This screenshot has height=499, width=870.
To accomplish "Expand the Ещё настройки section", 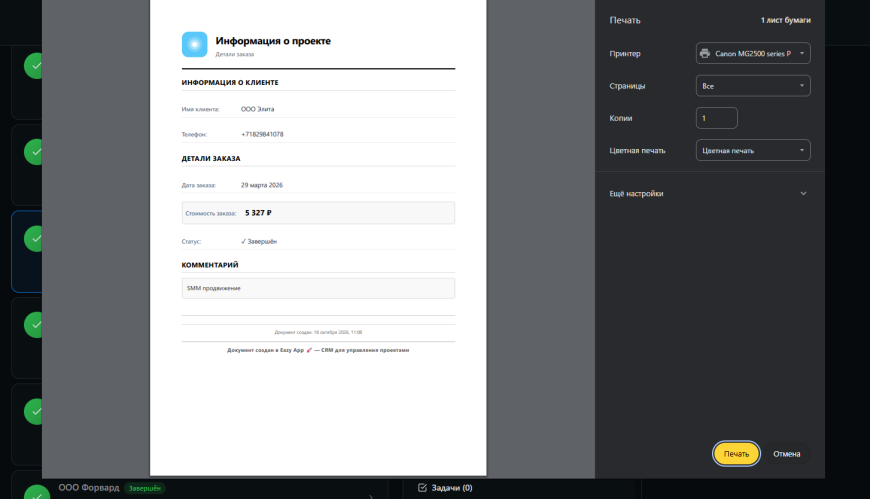I will 709,193.
